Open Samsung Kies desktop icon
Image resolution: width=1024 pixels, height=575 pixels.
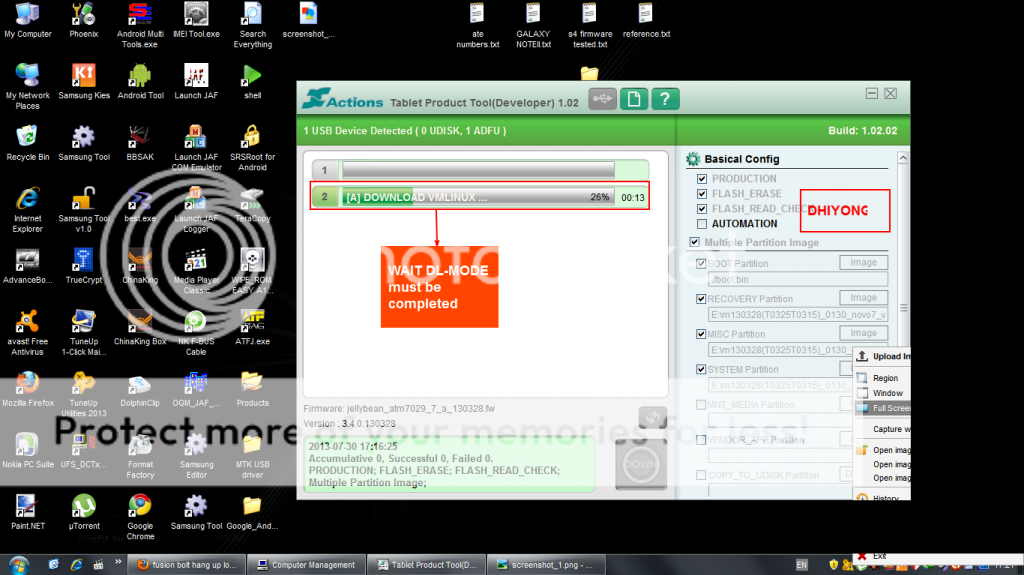pos(84,82)
